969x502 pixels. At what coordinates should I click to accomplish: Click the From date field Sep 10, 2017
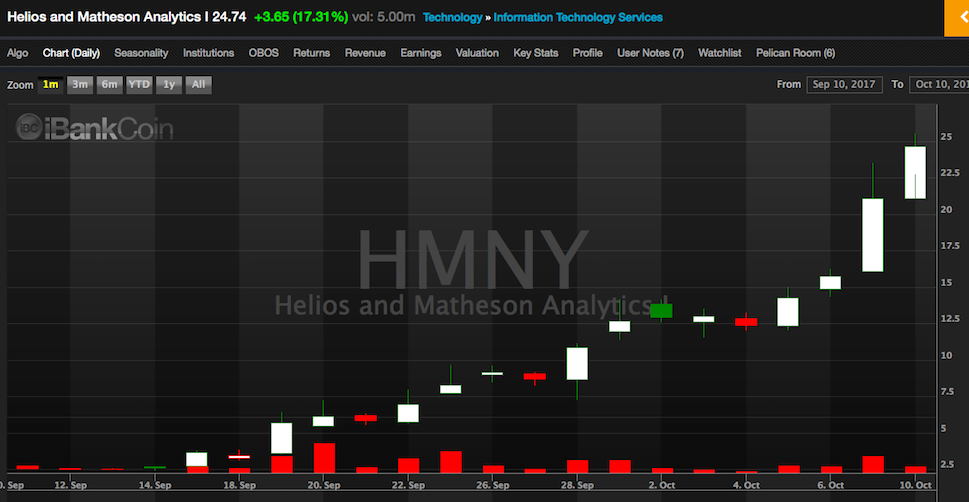pos(844,85)
